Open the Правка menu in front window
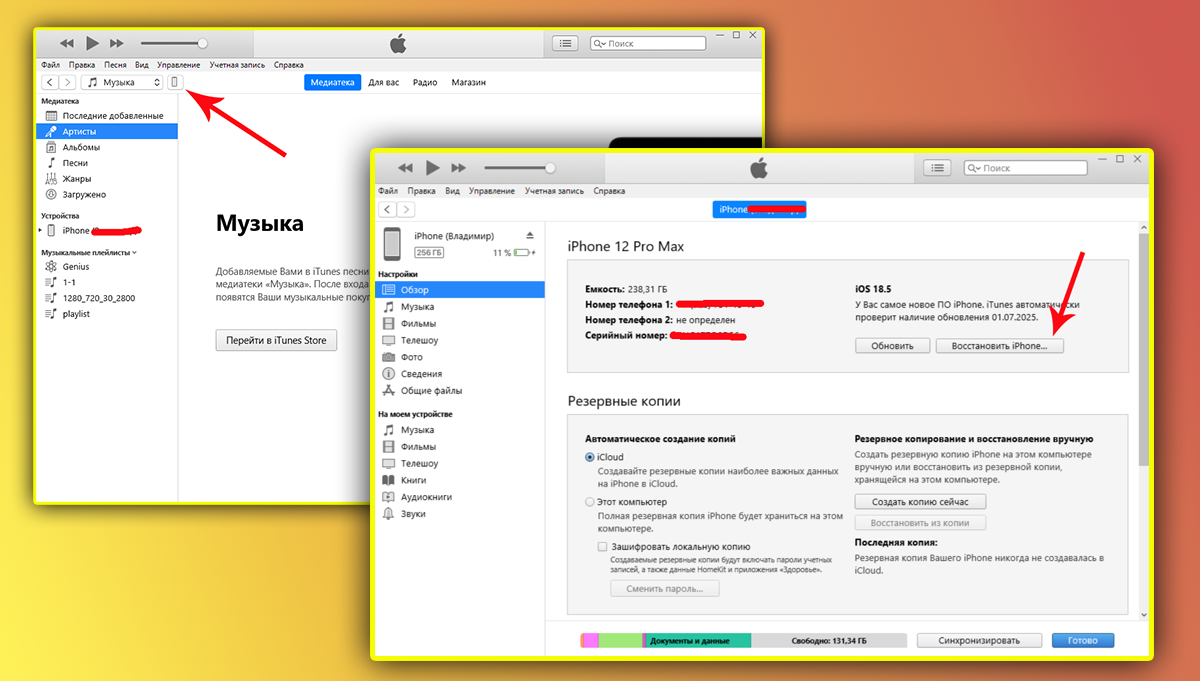 coord(422,191)
